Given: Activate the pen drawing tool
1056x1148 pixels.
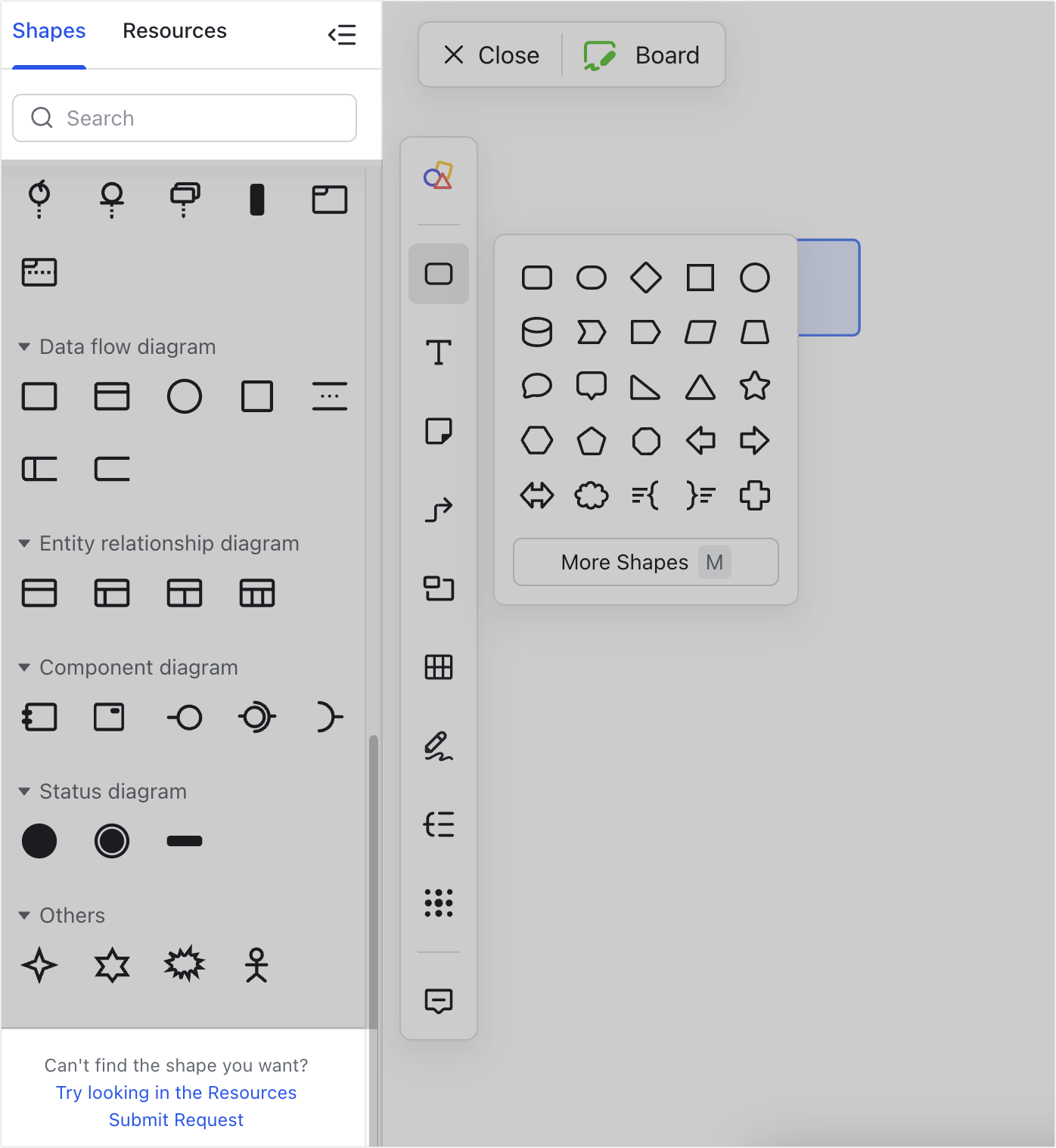Looking at the screenshot, I should click(x=439, y=746).
